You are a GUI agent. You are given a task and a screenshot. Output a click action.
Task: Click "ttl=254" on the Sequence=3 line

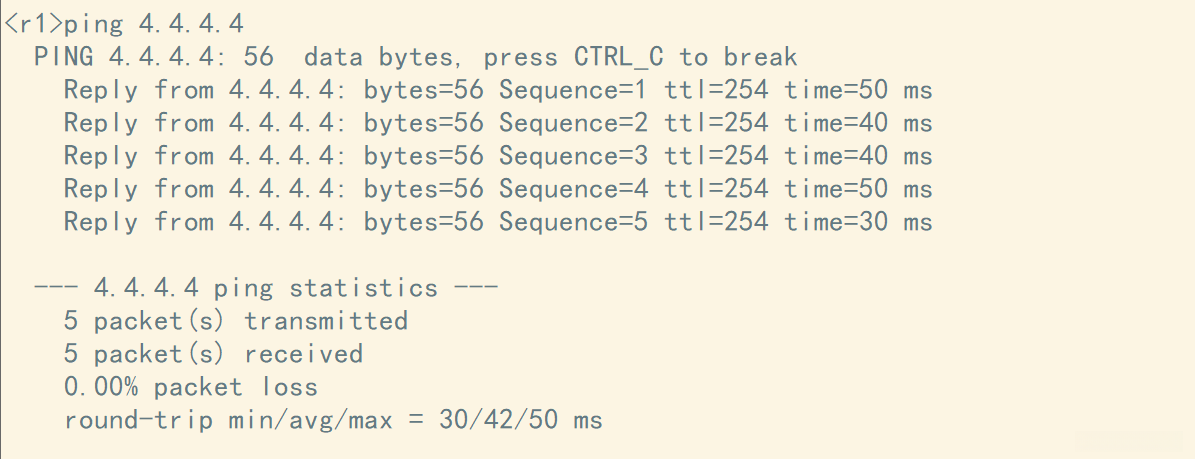(x=716, y=156)
